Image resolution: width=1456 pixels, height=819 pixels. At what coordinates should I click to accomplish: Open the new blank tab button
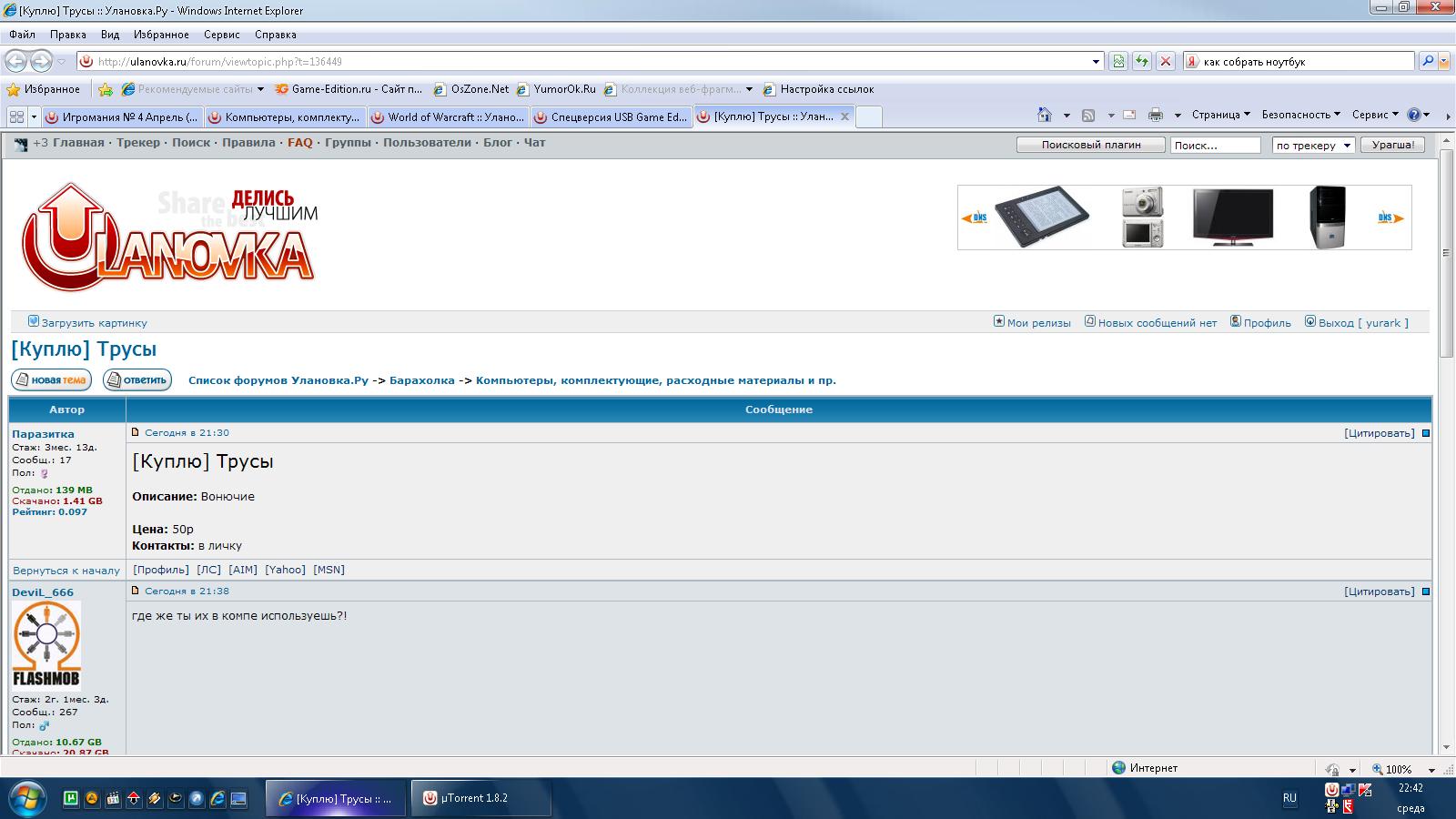coord(869,116)
